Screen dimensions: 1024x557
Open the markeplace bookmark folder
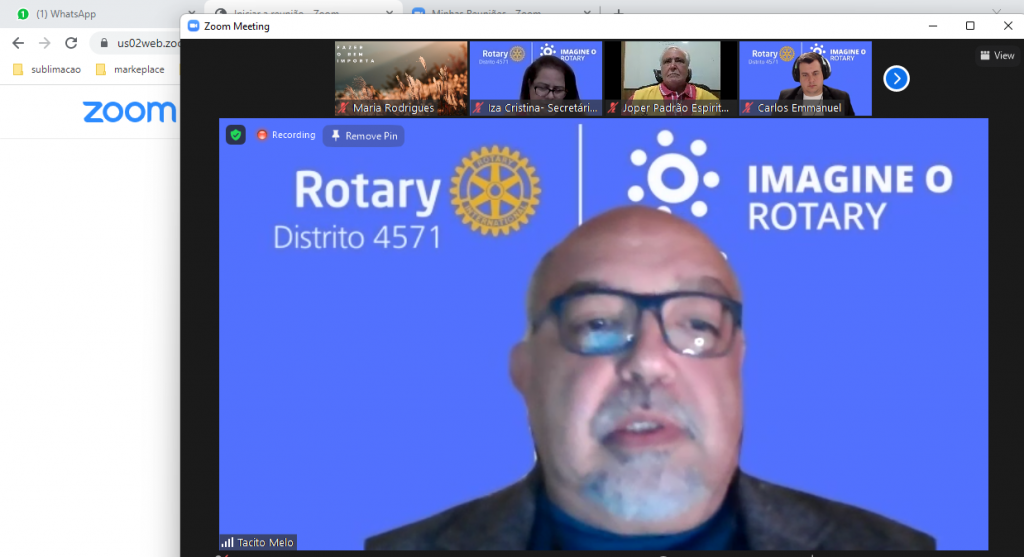[x=130, y=69]
